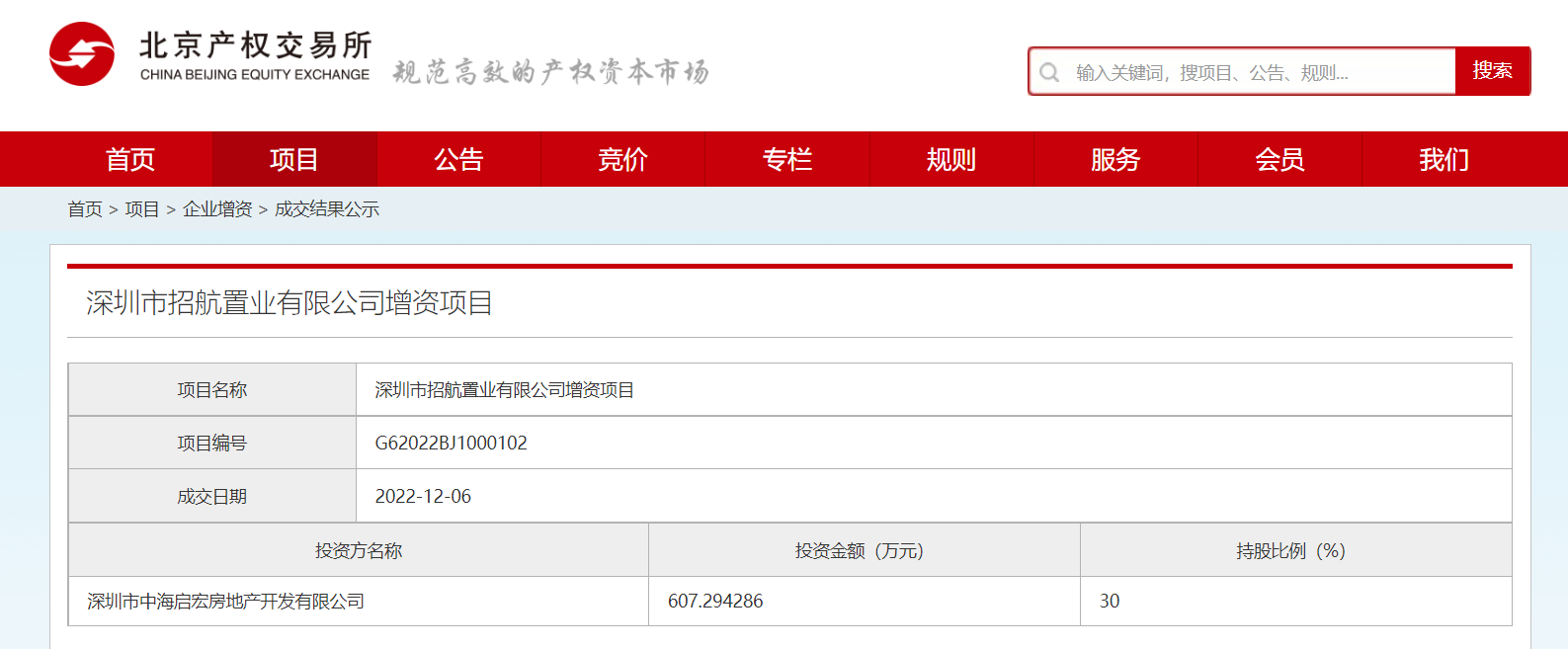Click the 北京产权交易所 site title text
This screenshot has width=1568, height=649.
point(255,45)
